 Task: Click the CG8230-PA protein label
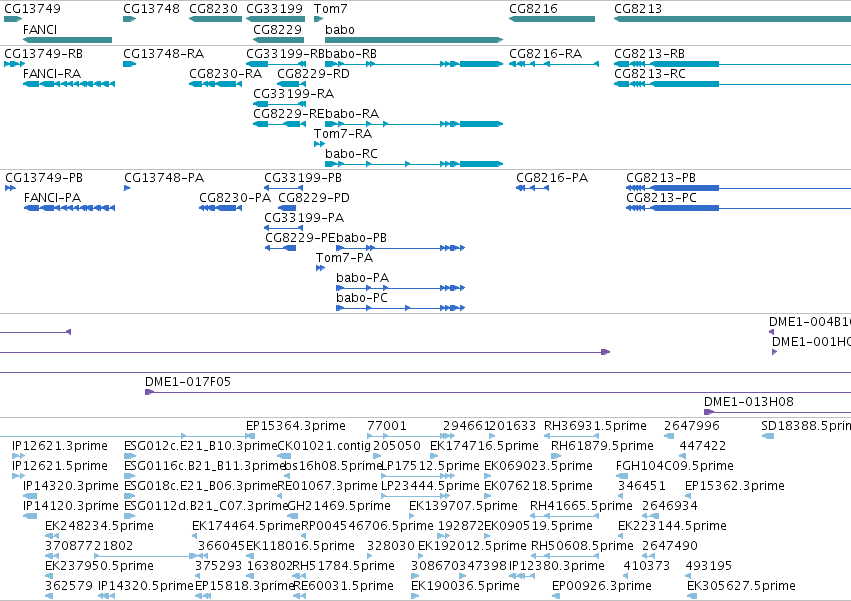point(234,198)
